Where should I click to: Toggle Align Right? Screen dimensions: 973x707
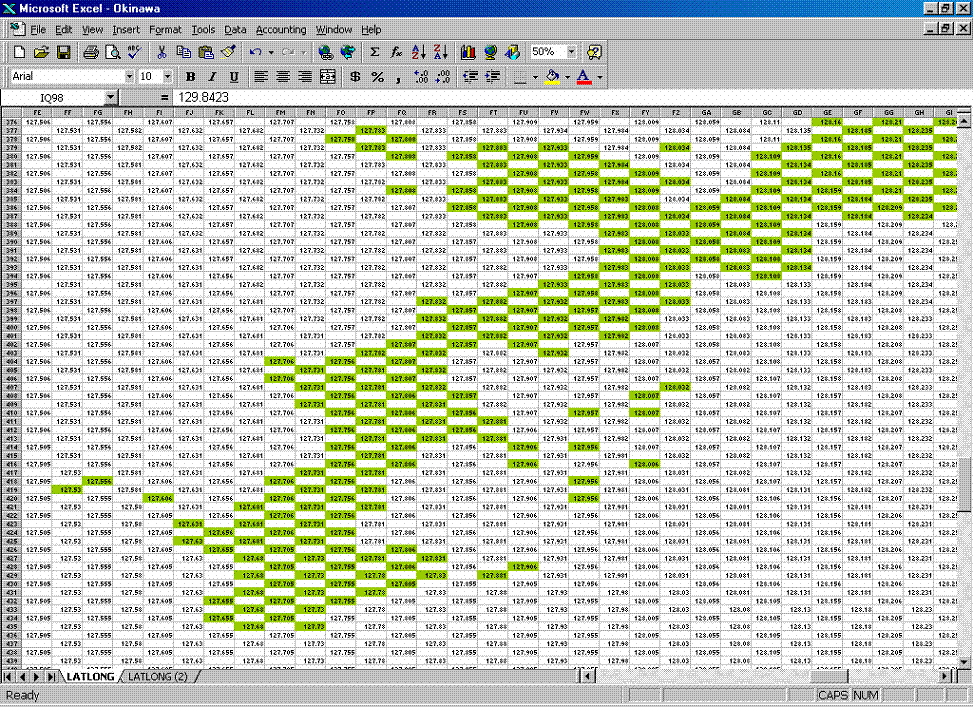tap(305, 76)
